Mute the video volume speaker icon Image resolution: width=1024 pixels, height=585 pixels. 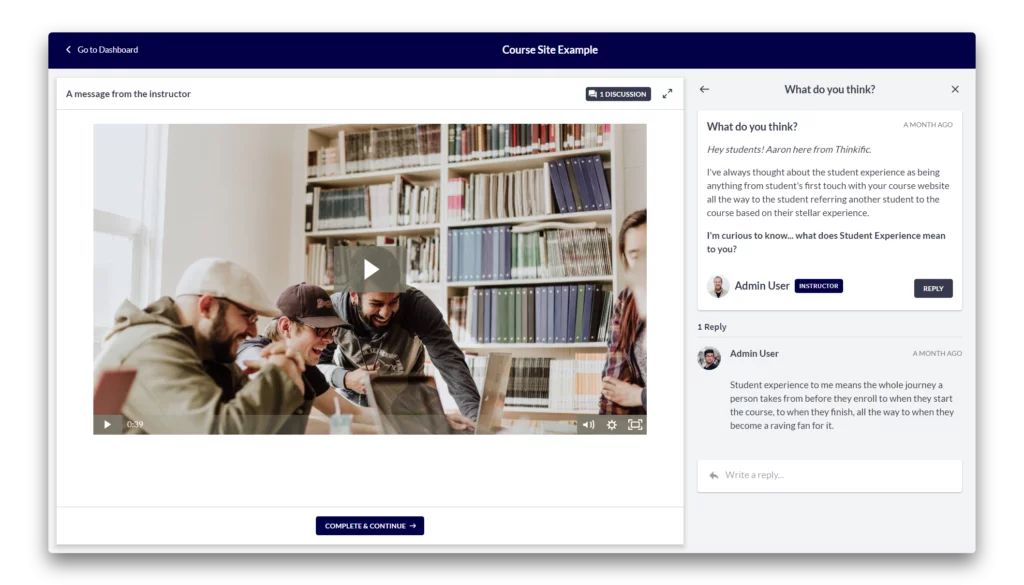point(588,424)
